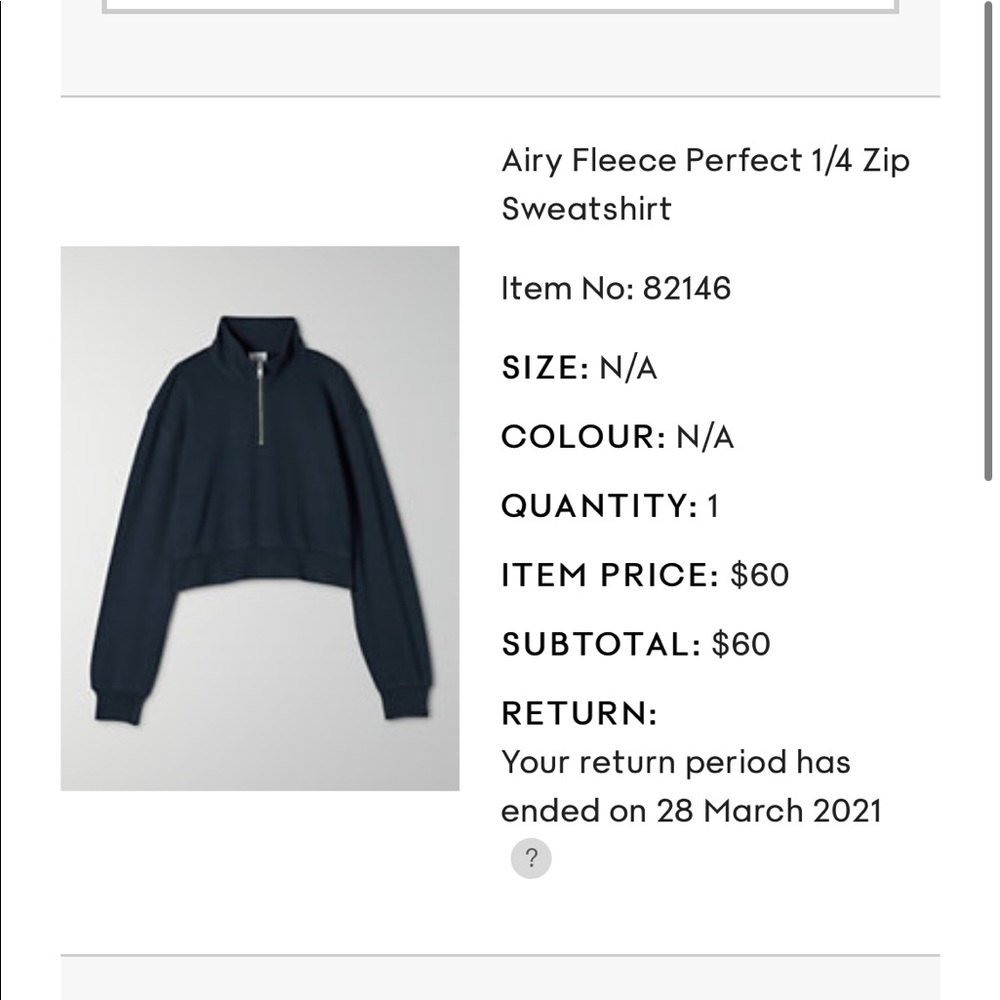The image size is (1000, 1000).
Task: Select the COLOUR: N/A field
Action: point(617,437)
